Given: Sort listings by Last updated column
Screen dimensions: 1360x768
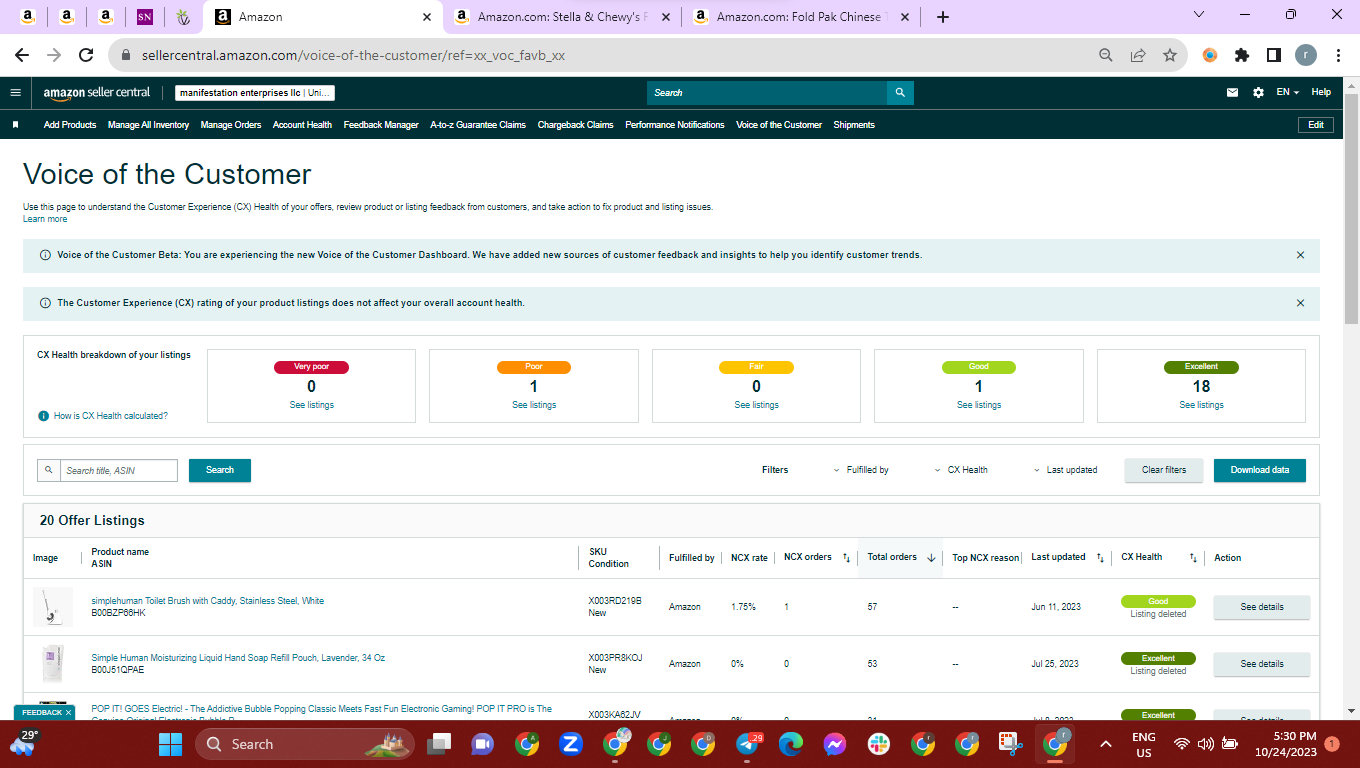Looking at the screenshot, I should [x=1100, y=558].
